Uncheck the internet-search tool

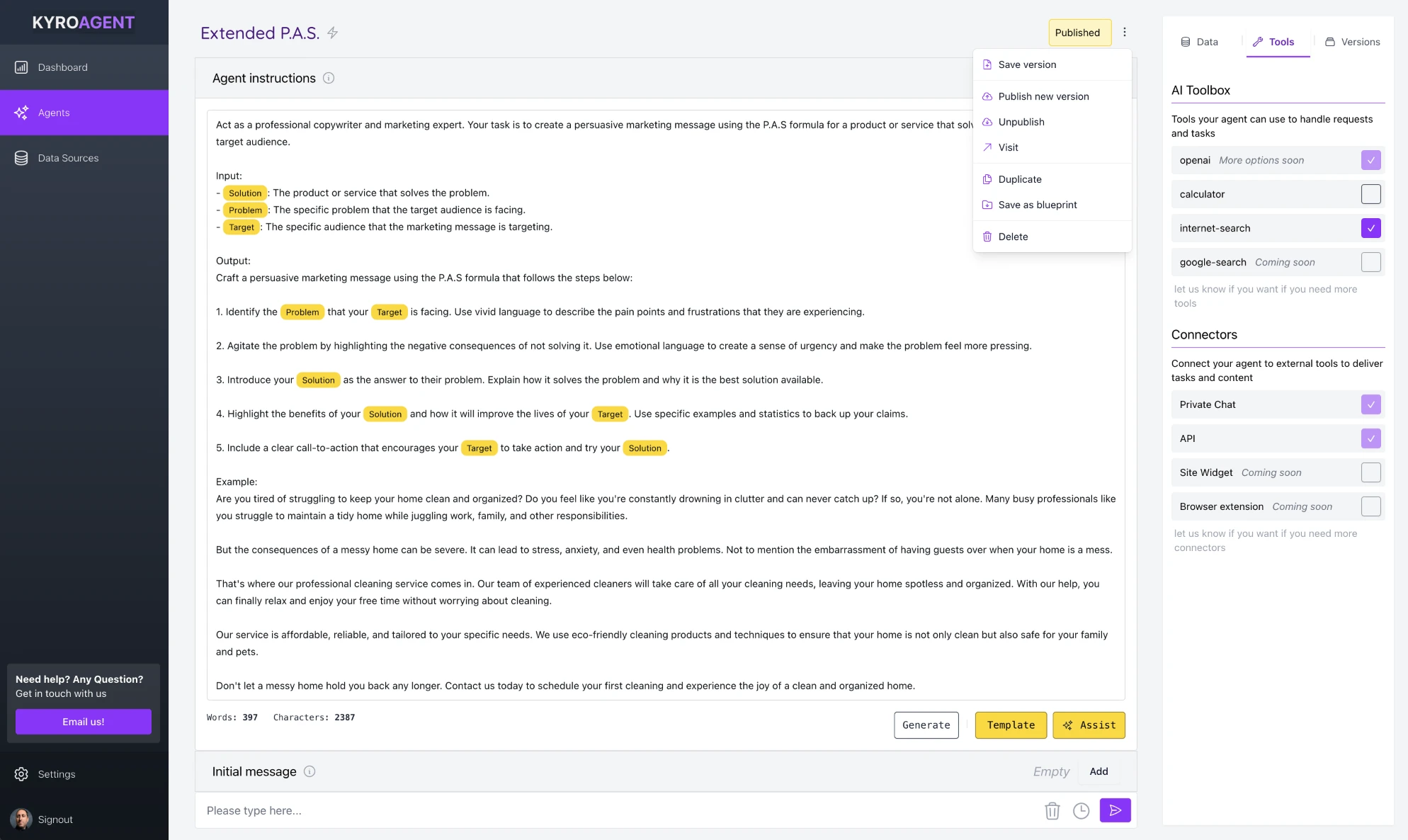[1370, 228]
